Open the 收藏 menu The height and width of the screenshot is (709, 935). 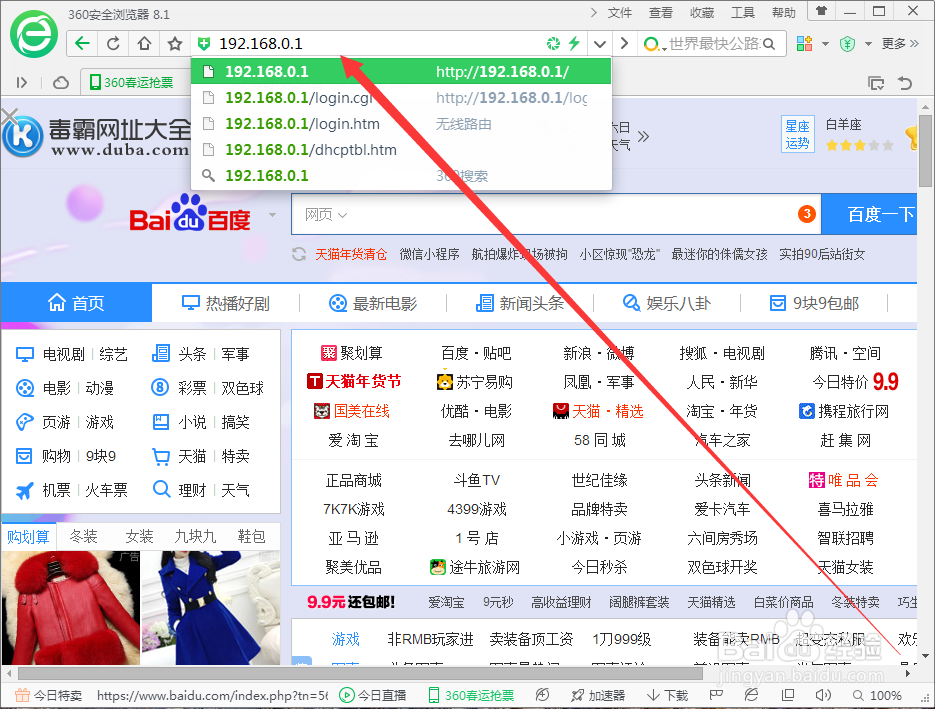[x=702, y=13]
